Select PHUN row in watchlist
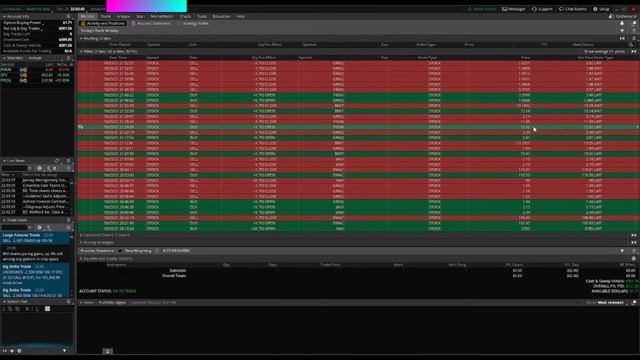 point(37,70)
